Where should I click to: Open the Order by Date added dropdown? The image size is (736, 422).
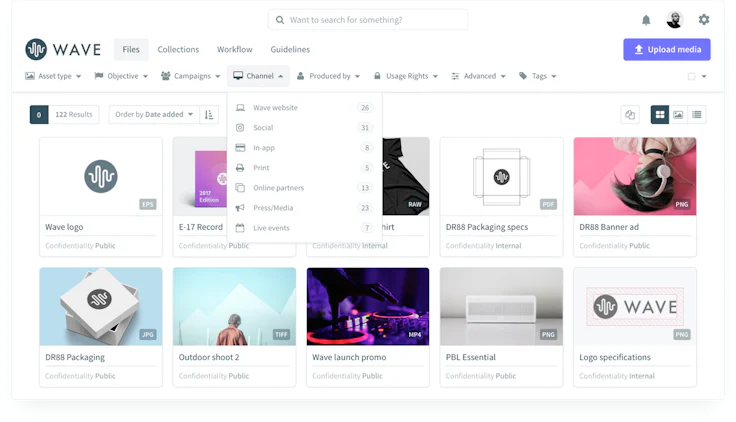tap(154, 115)
